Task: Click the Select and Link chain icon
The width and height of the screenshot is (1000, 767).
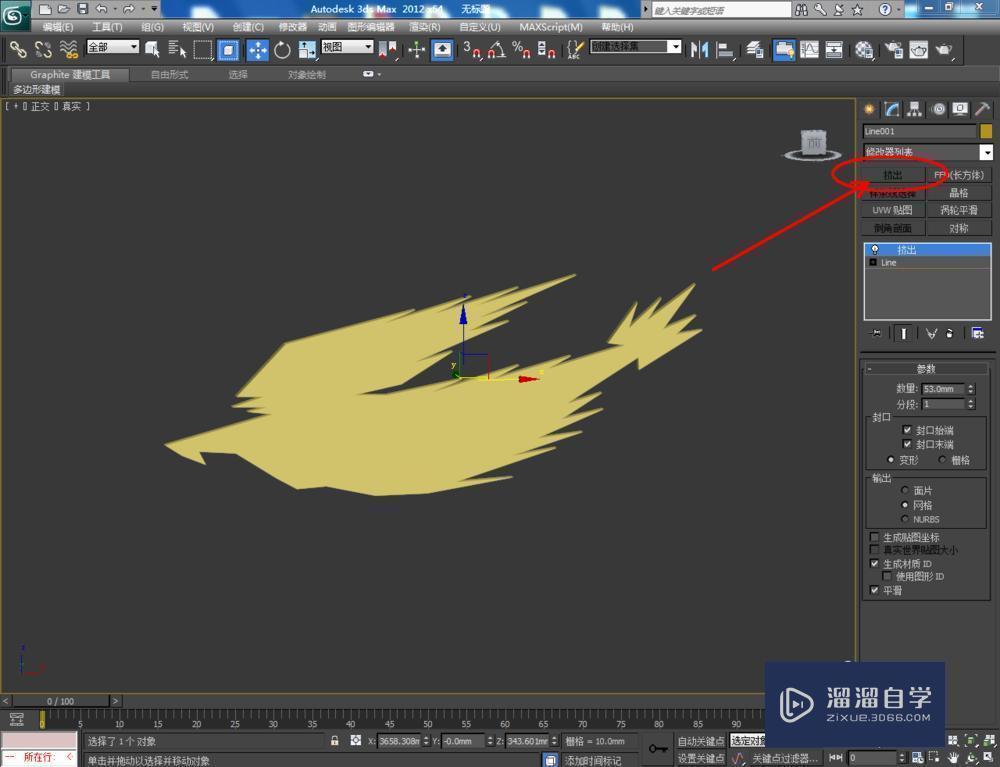Action: point(18,50)
